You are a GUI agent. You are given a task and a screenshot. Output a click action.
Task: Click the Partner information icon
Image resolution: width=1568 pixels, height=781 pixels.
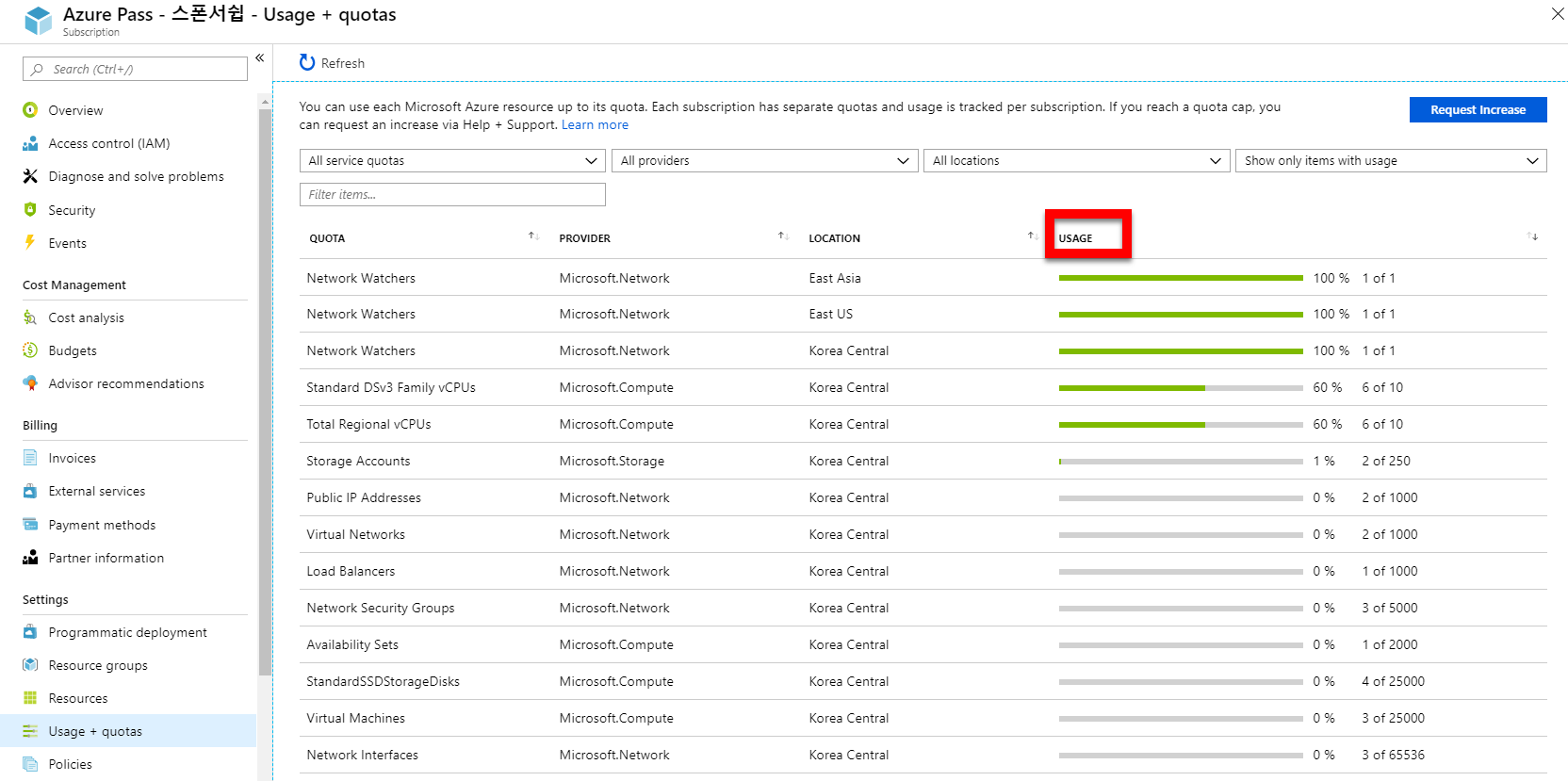[30, 558]
